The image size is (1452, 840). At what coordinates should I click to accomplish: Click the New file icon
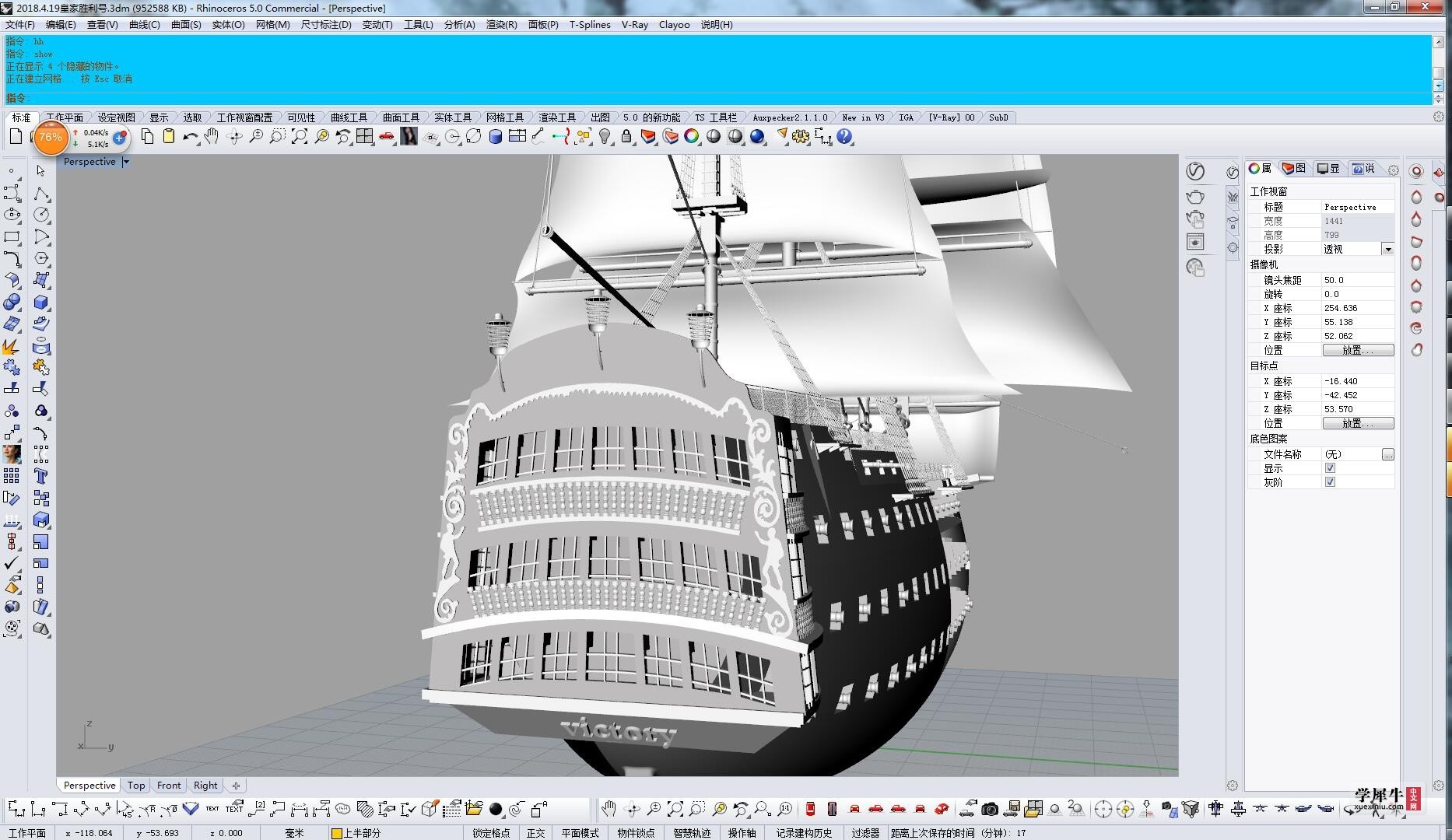(16, 137)
